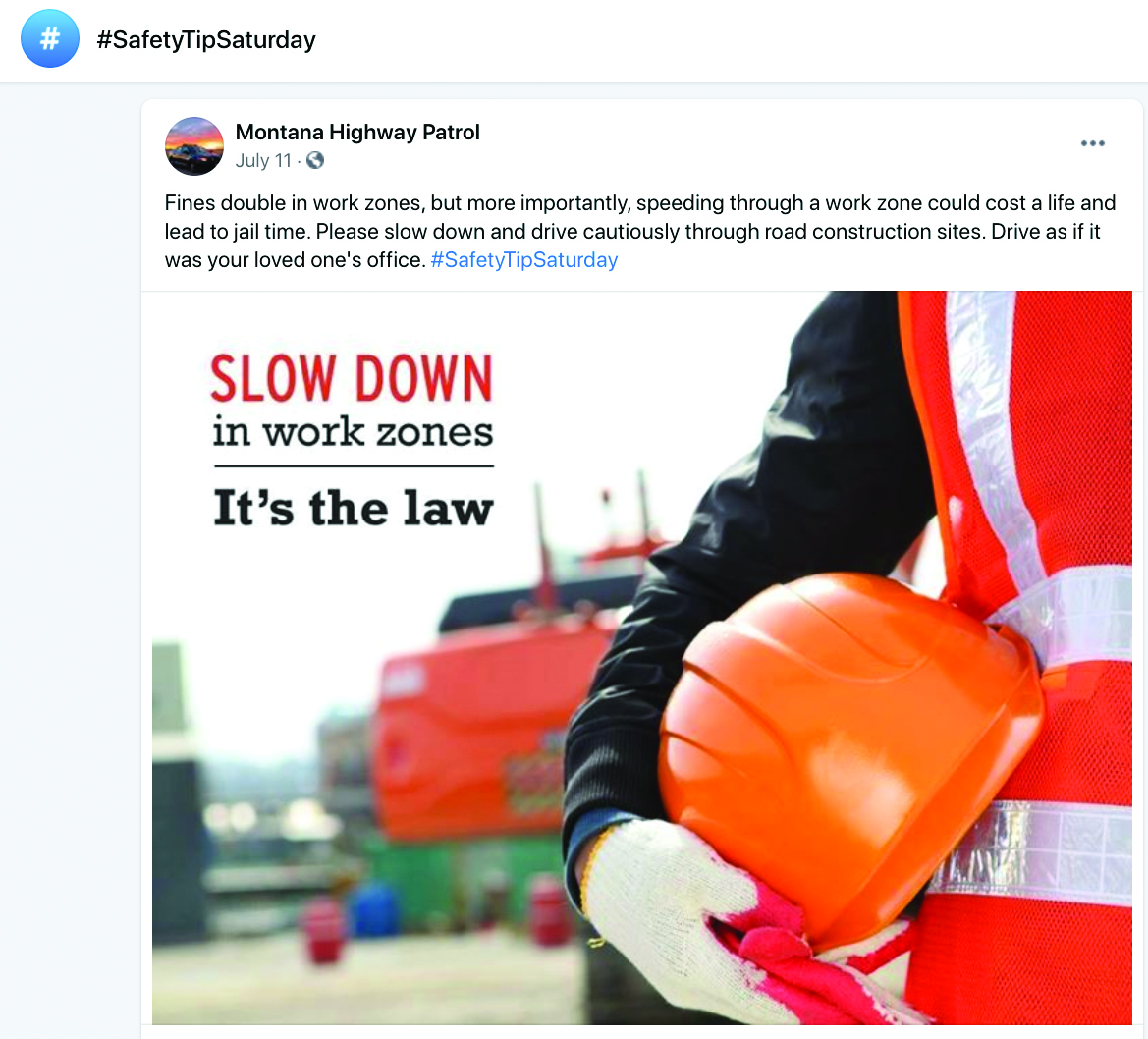This screenshot has height=1039, width=1148.
Task: Open the three-dot post options menu
Action: [x=1092, y=143]
